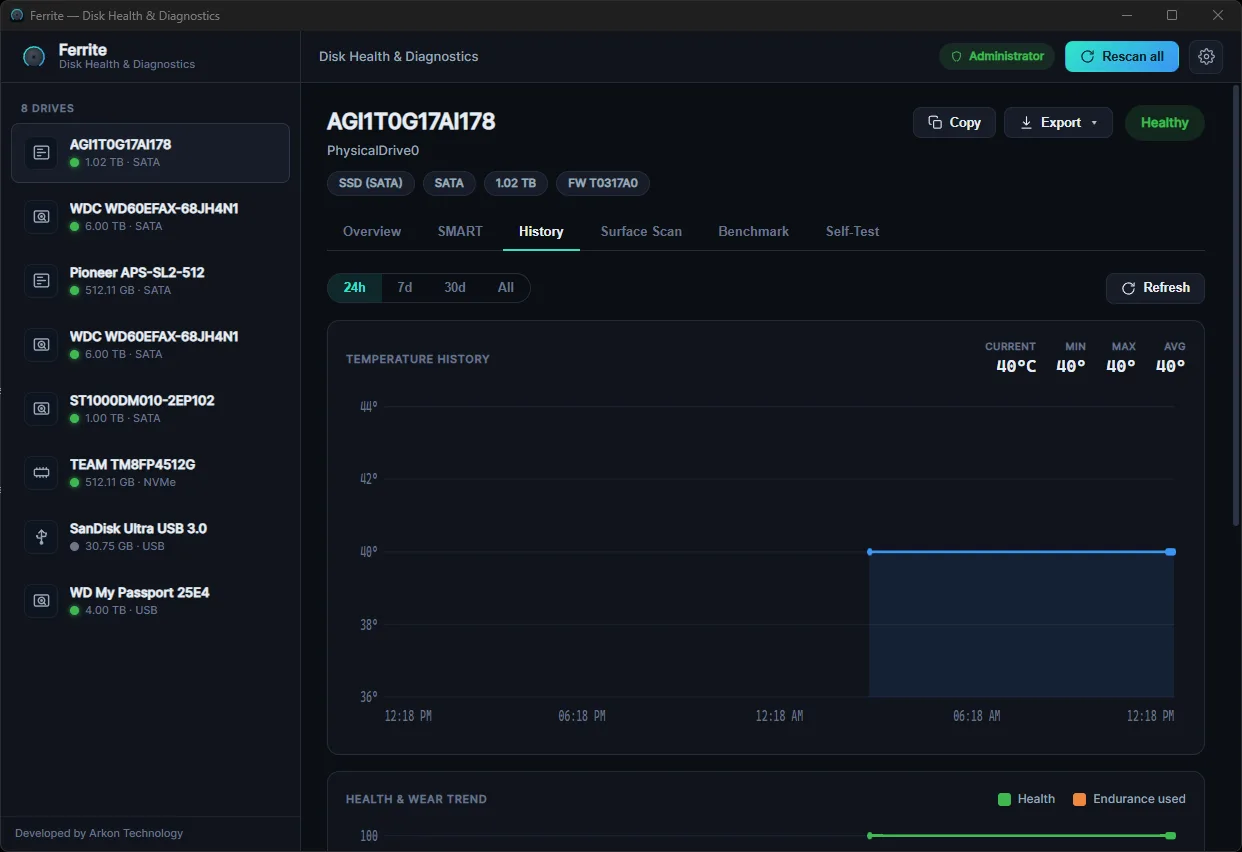Show the All time history range
The height and width of the screenshot is (852, 1242).
(506, 288)
